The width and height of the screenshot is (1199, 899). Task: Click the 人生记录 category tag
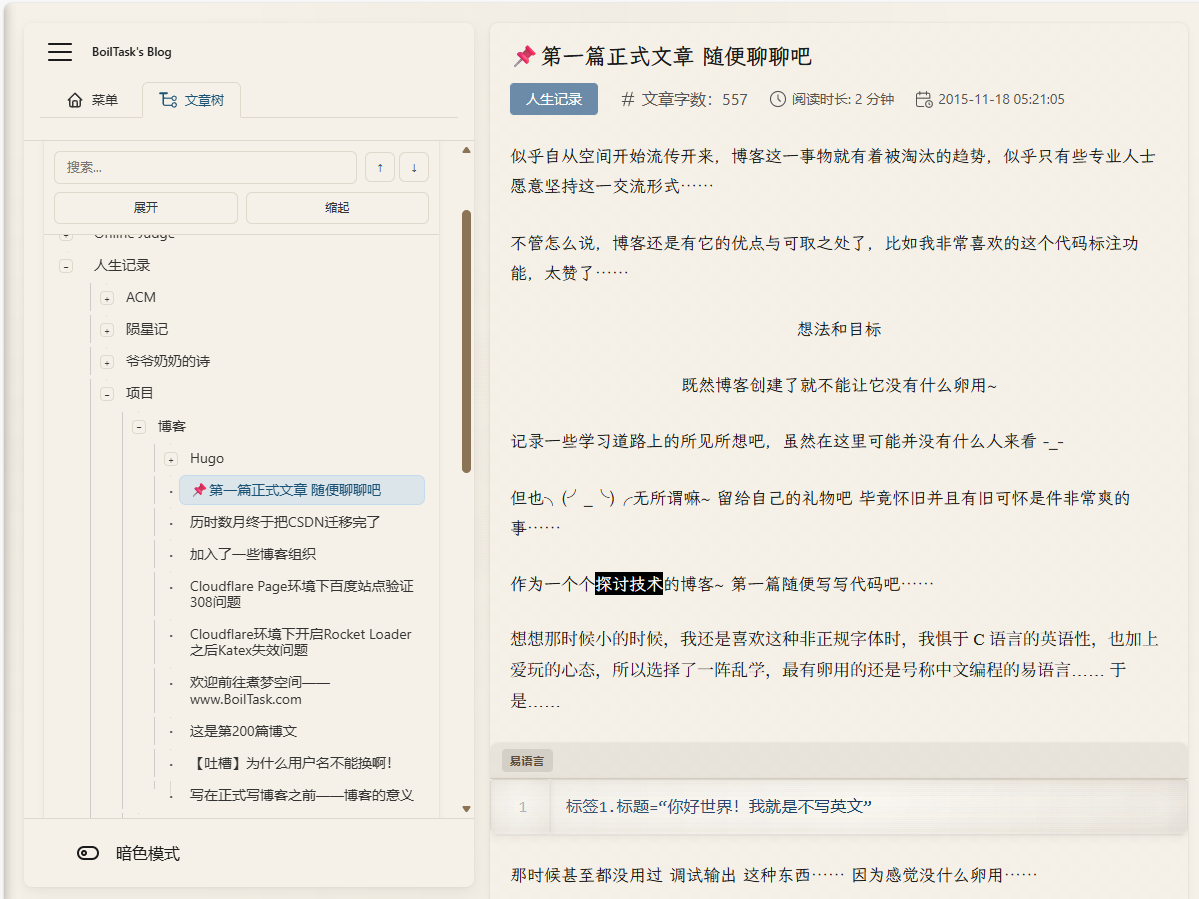(553, 99)
